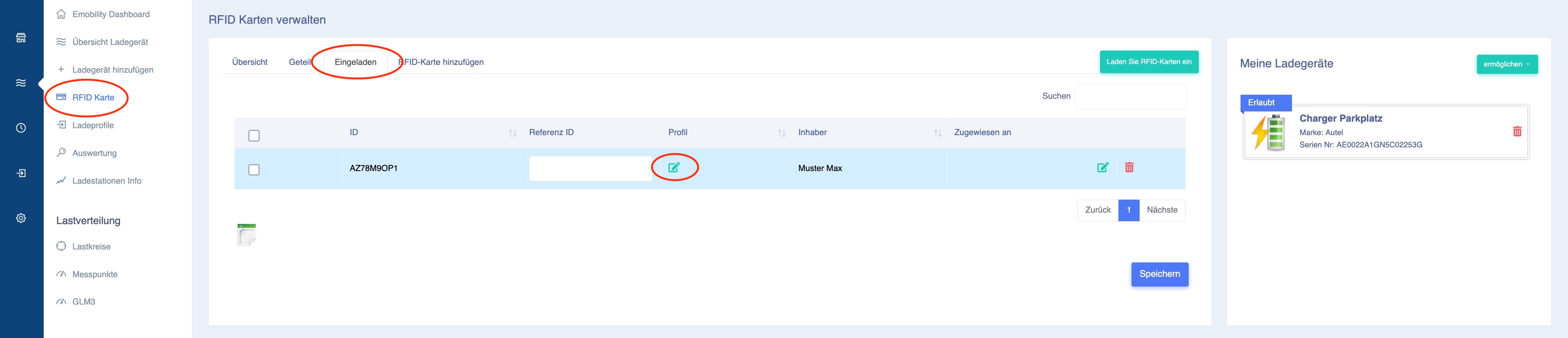Click the arrow icon beside Ladeprofile
The image size is (1568, 338).
[61, 125]
